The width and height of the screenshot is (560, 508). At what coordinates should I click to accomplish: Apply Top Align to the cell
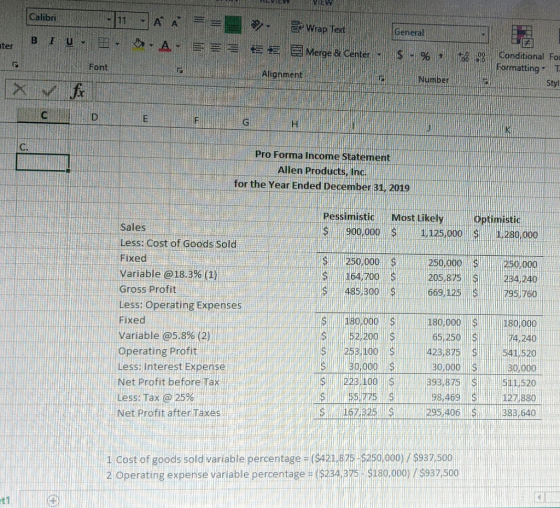(x=199, y=21)
